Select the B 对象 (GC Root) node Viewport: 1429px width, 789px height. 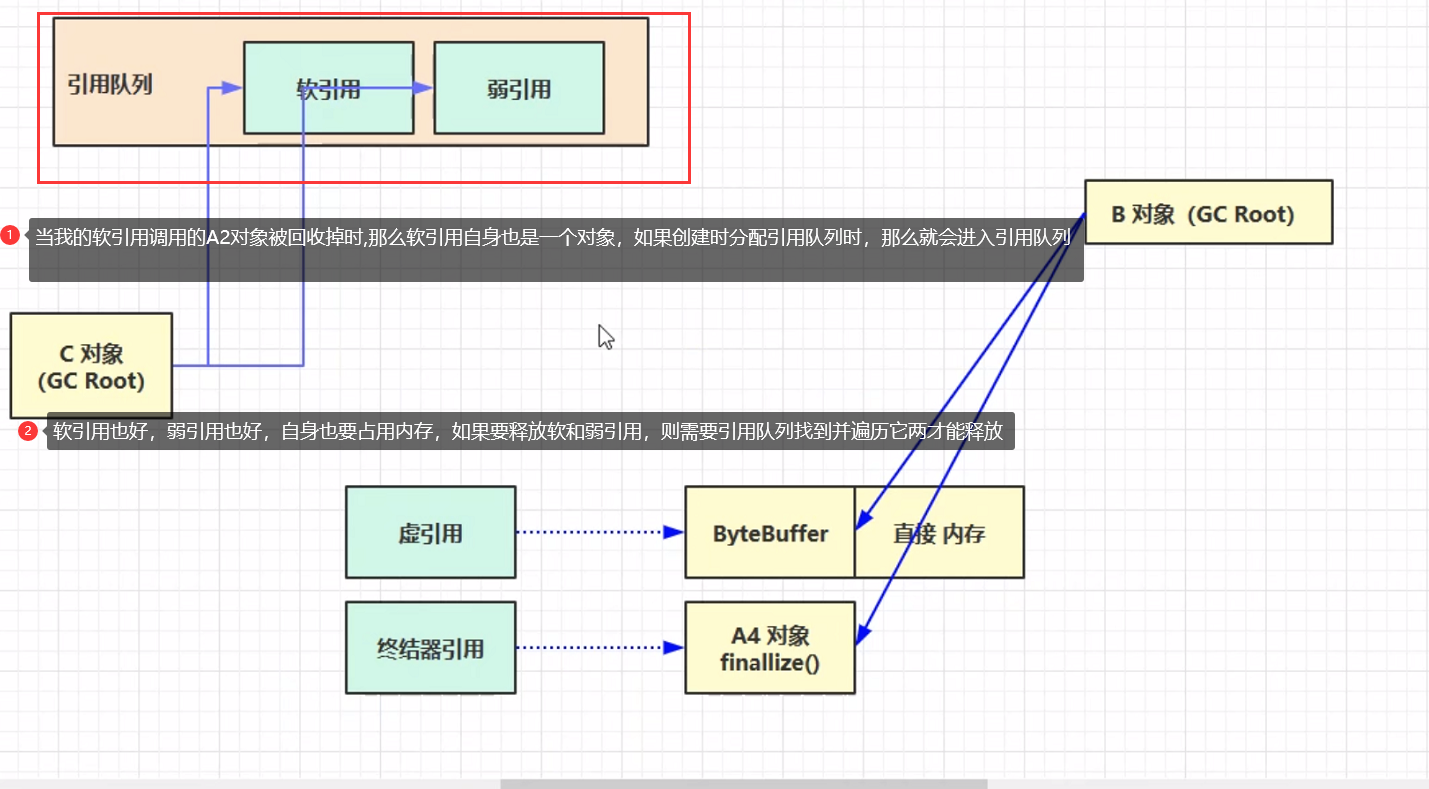tap(1208, 212)
